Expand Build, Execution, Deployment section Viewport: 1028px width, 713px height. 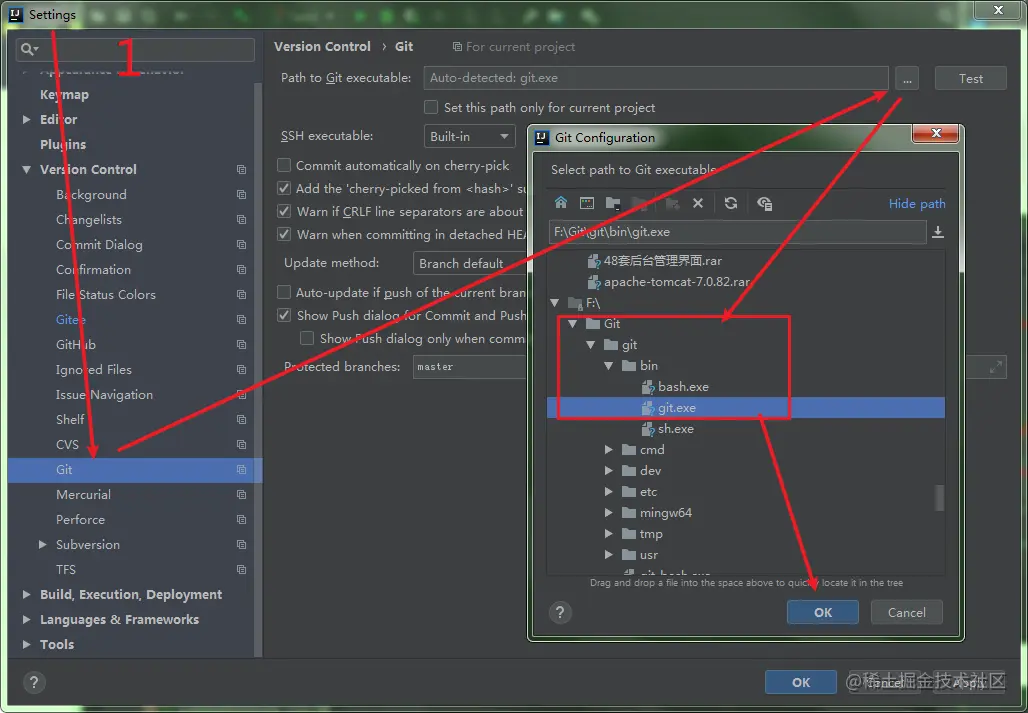26,594
